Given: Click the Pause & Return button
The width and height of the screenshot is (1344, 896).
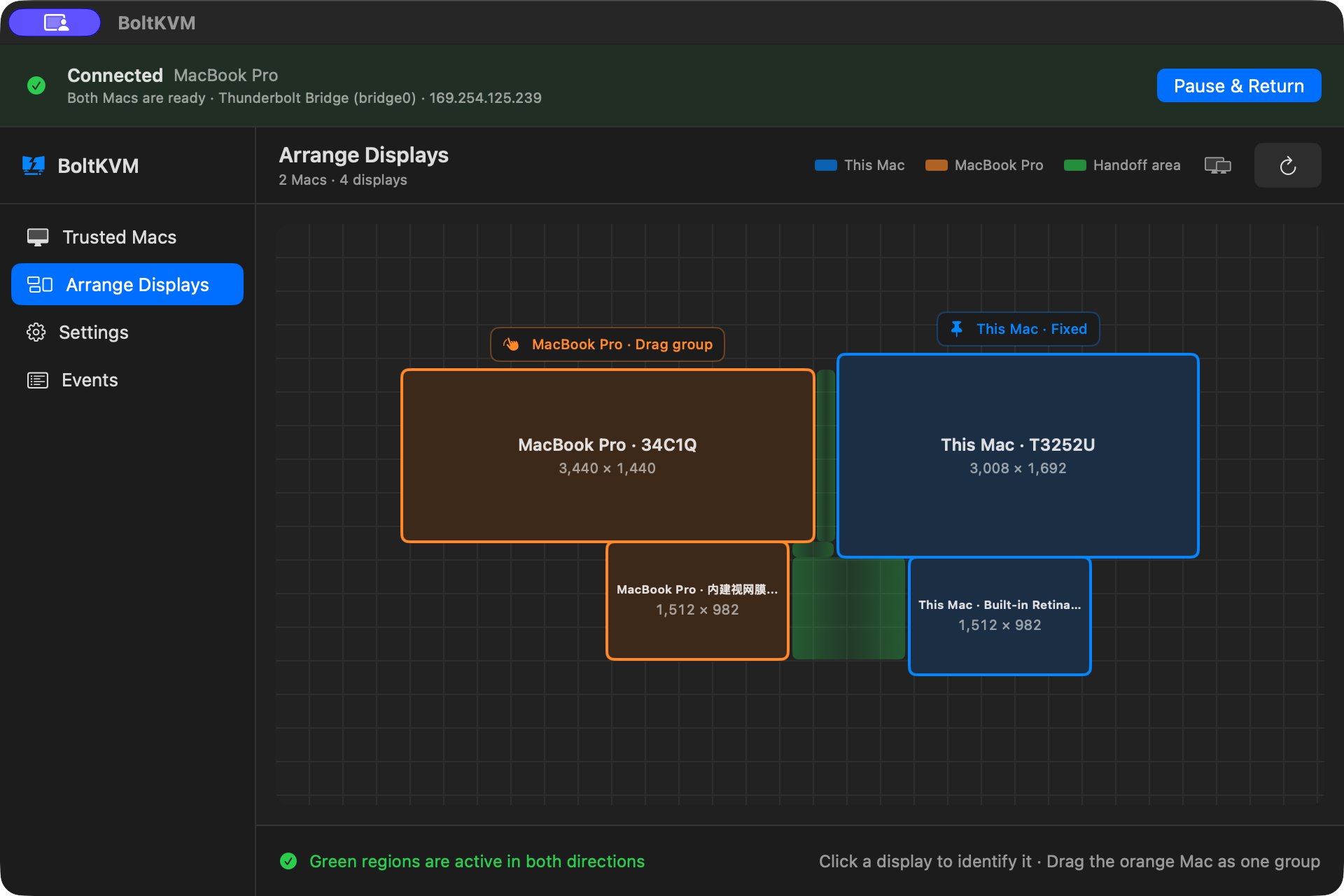Looking at the screenshot, I should pos(1239,85).
